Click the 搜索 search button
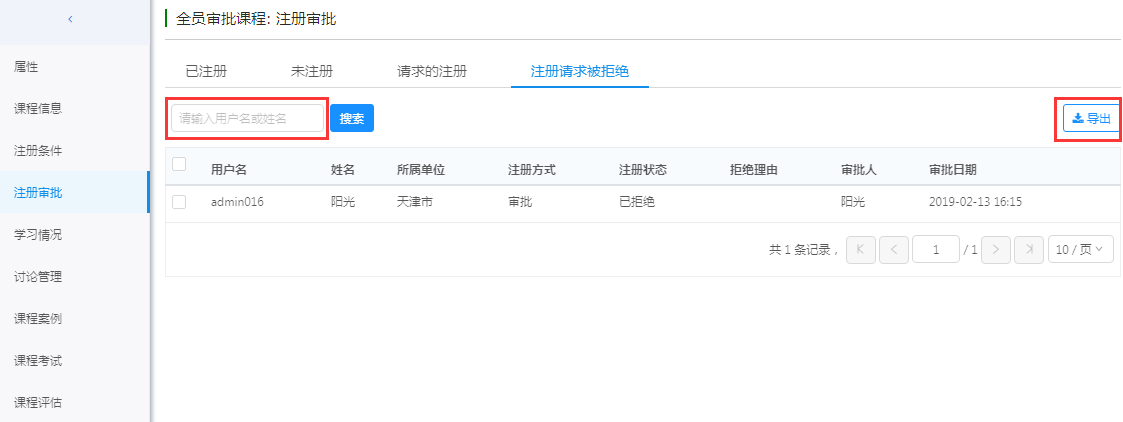1123x422 pixels. tap(352, 118)
